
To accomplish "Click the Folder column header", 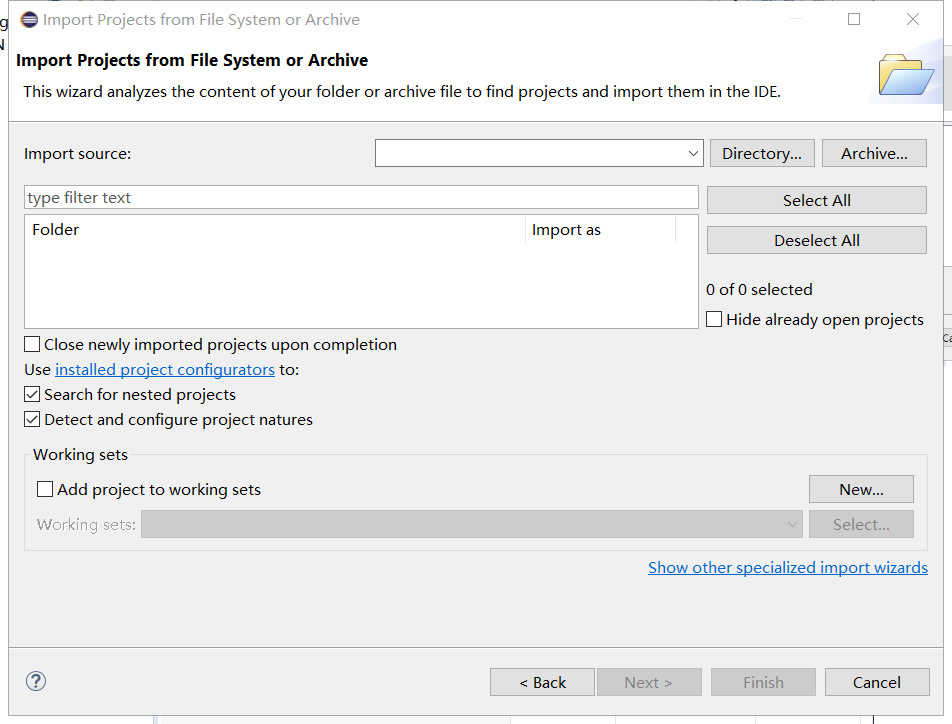I will tap(56, 230).
